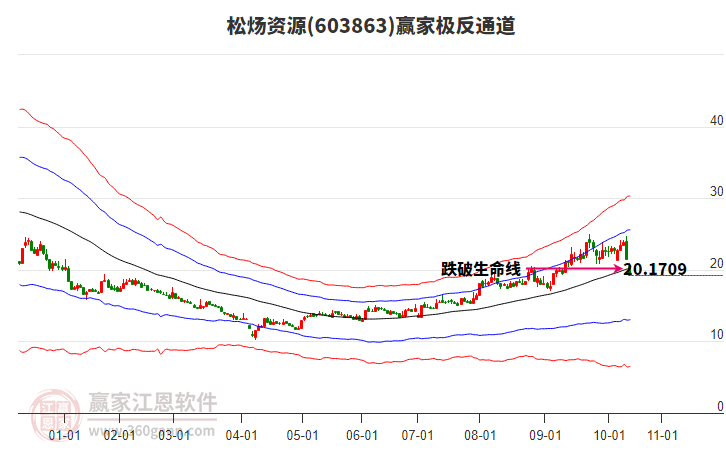
Task: Click the chart title 松炀资源(603863)赢家极反通道
Action: point(370,26)
